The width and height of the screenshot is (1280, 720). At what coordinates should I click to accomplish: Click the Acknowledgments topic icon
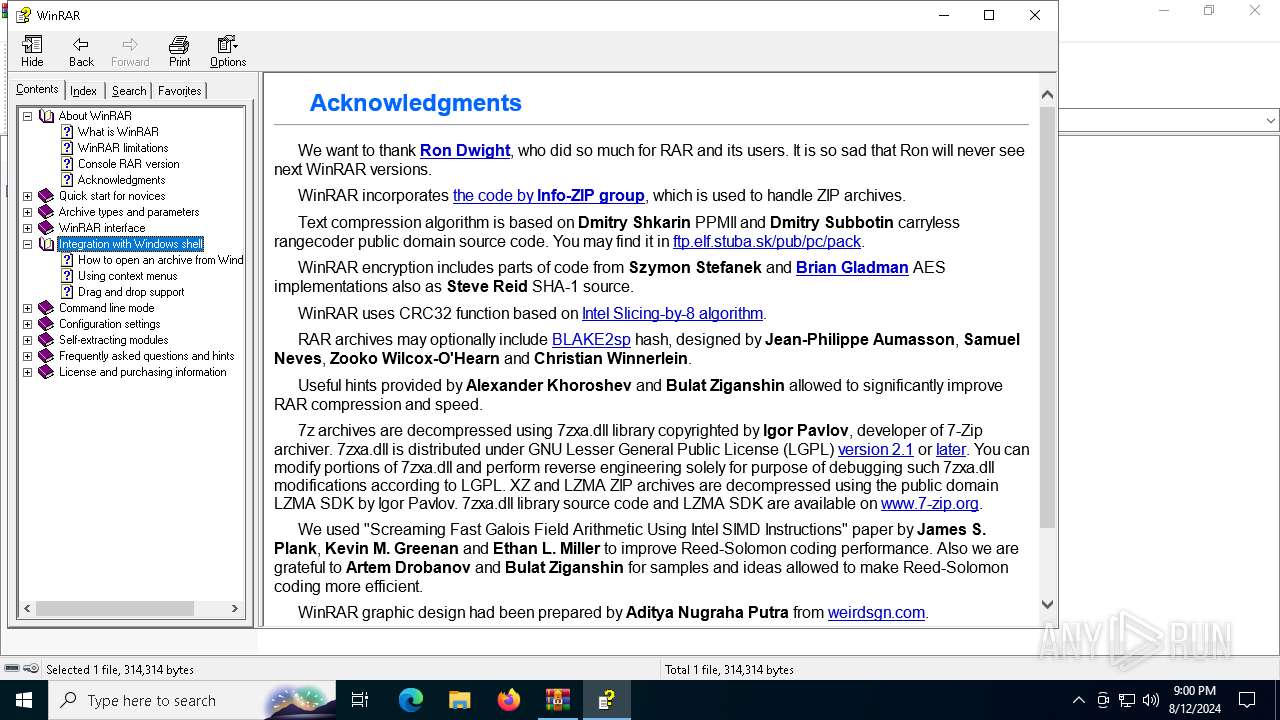(x=67, y=180)
